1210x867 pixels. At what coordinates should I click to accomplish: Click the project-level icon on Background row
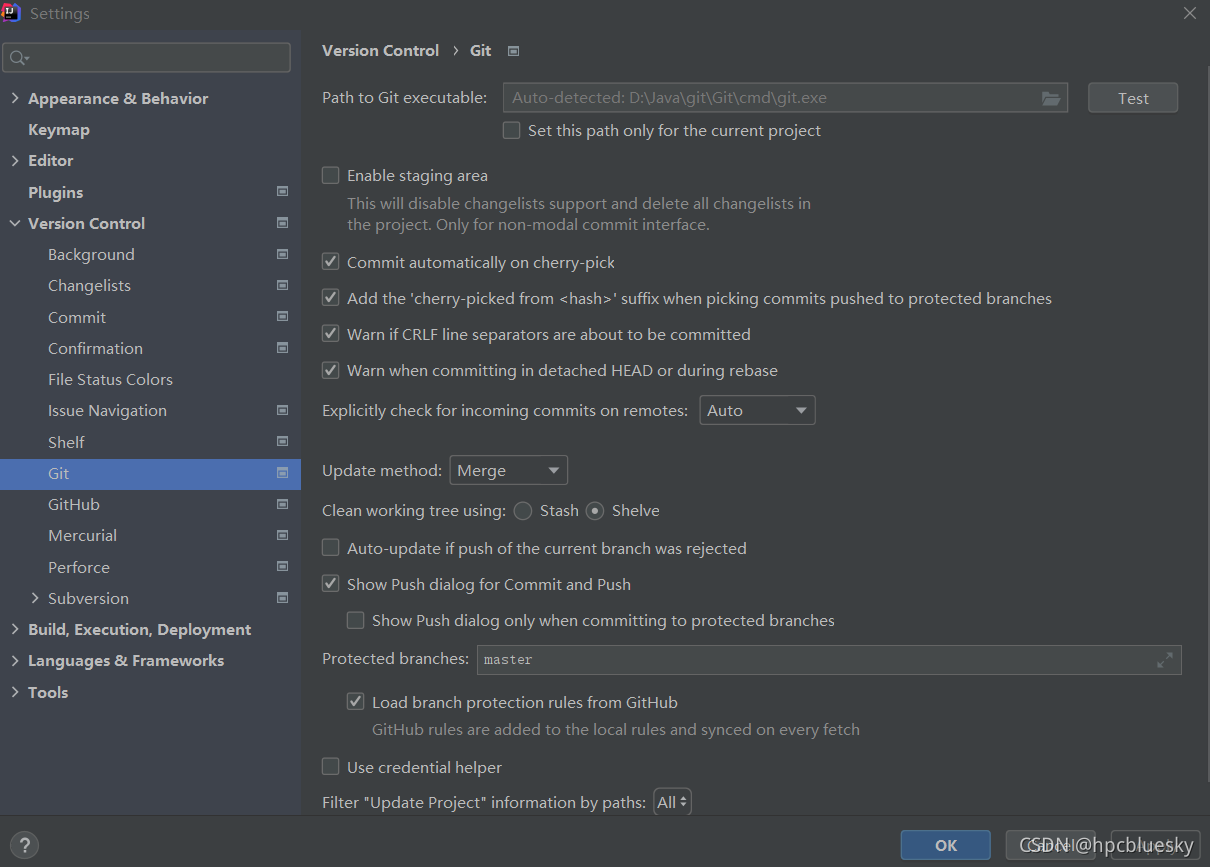pos(282,254)
